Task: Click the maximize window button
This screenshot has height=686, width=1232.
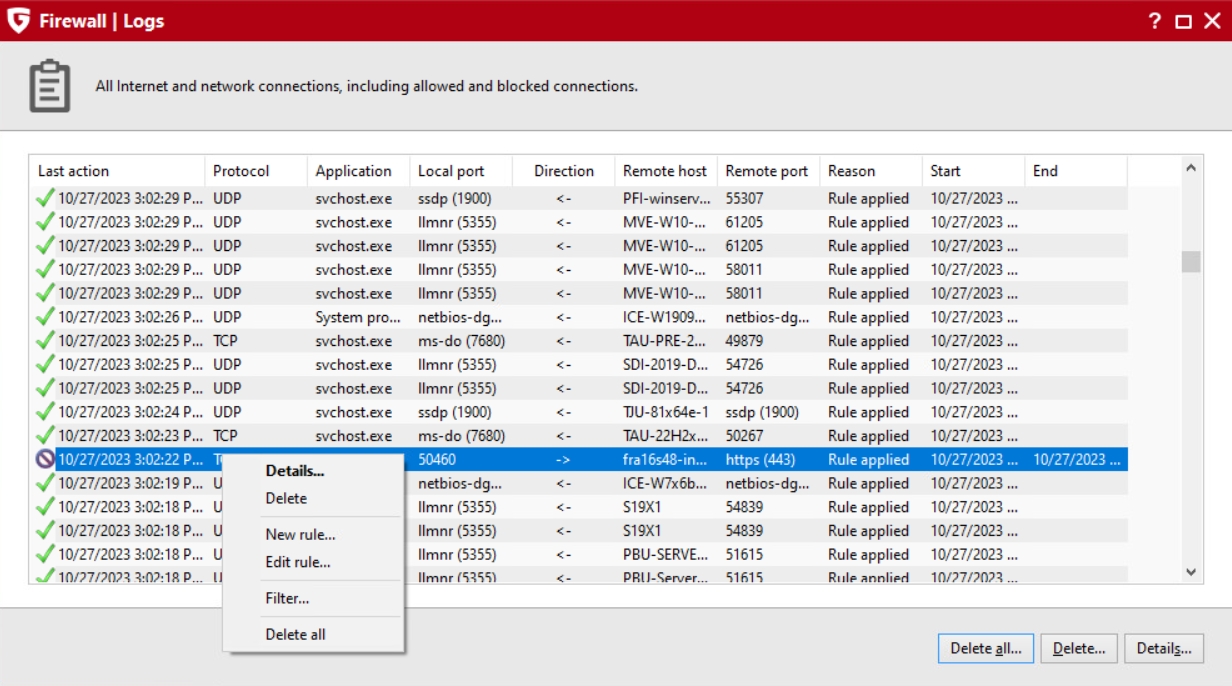Action: click(1183, 21)
